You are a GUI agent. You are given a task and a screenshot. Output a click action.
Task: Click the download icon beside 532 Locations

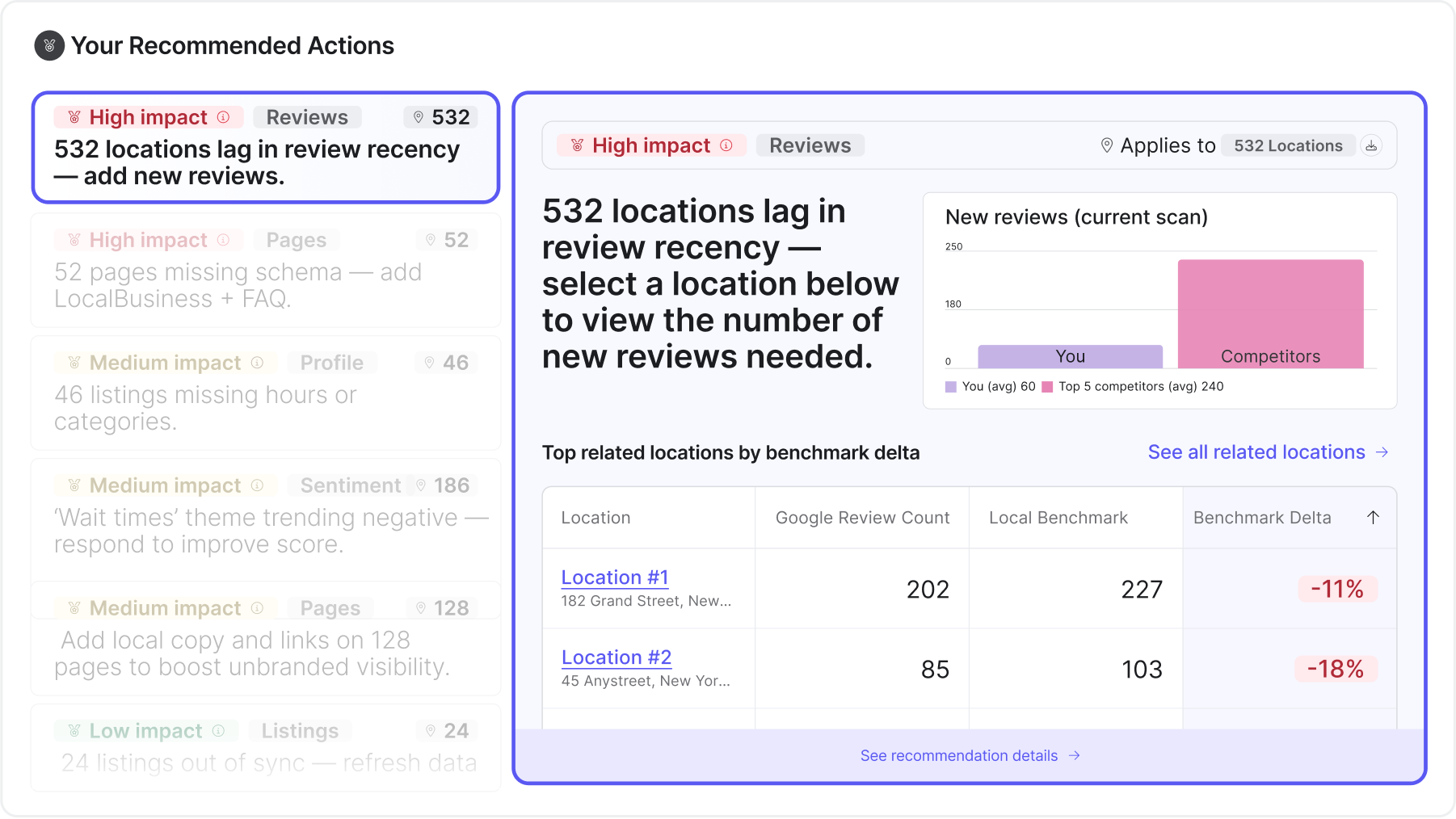pyautogui.click(x=1371, y=146)
